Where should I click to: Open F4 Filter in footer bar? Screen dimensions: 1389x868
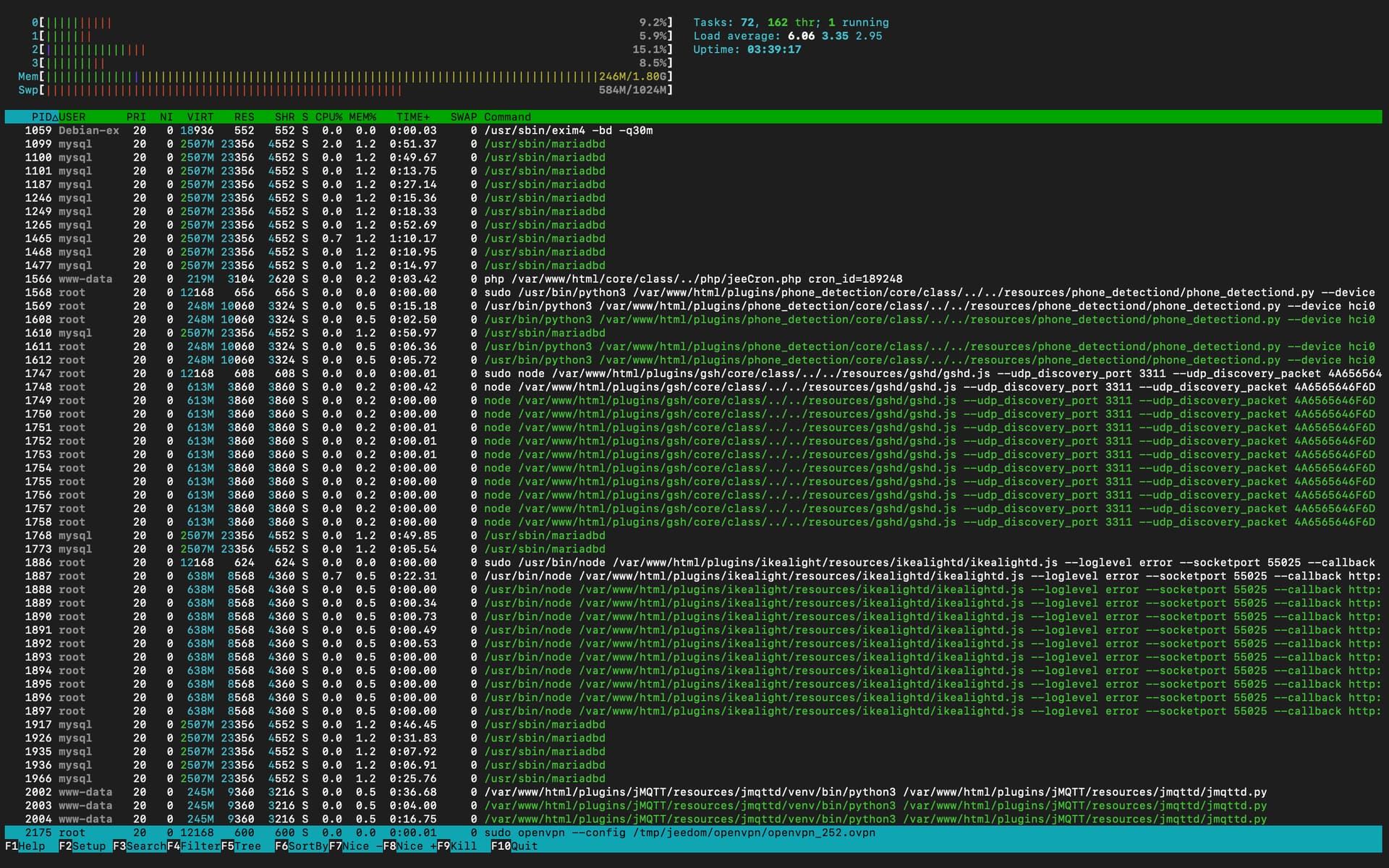tap(193, 846)
